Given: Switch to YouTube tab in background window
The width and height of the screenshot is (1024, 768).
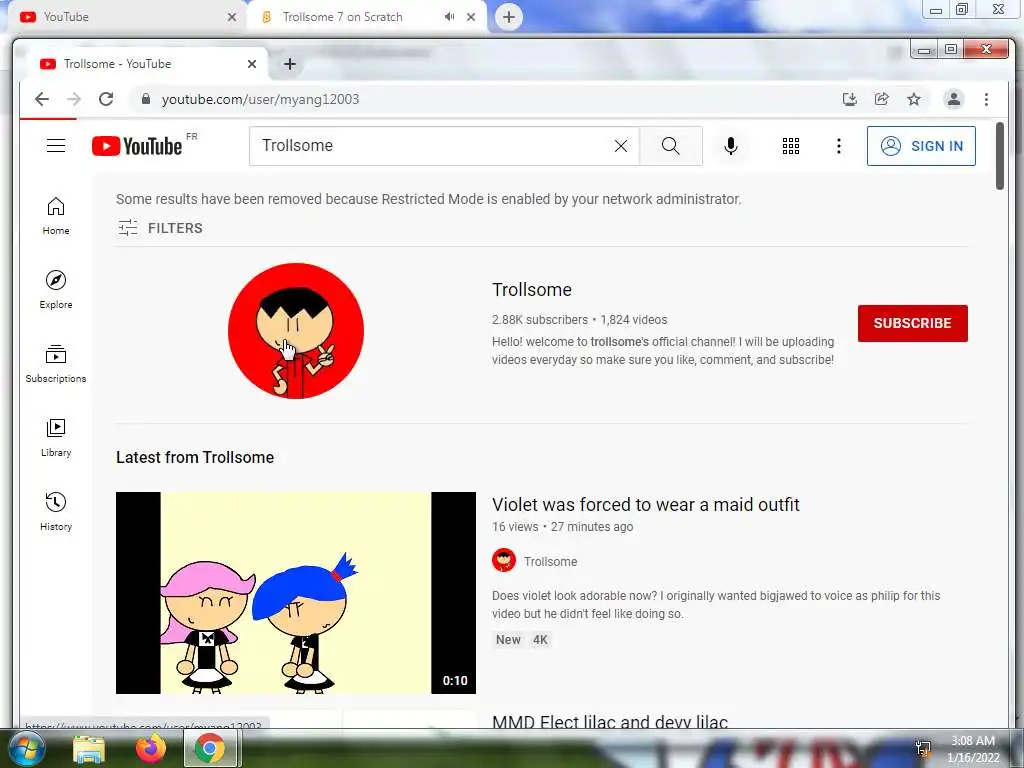Looking at the screenshot, I should click(124, 17).
